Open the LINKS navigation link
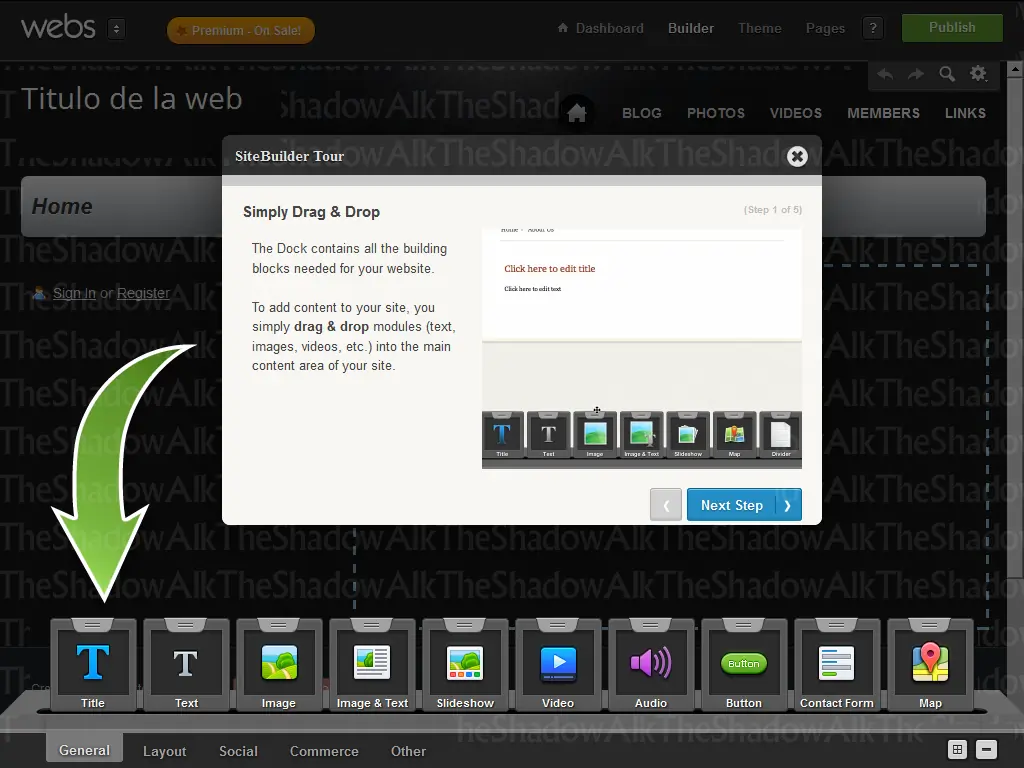Screen dimensions: 1024x768 (965, 113)
